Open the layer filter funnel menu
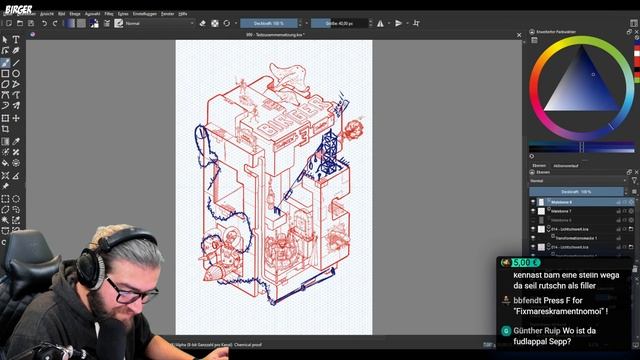Image resolution: width=640 pixels, height=360 pixels. pyautogui.click(x=634, y=180)
